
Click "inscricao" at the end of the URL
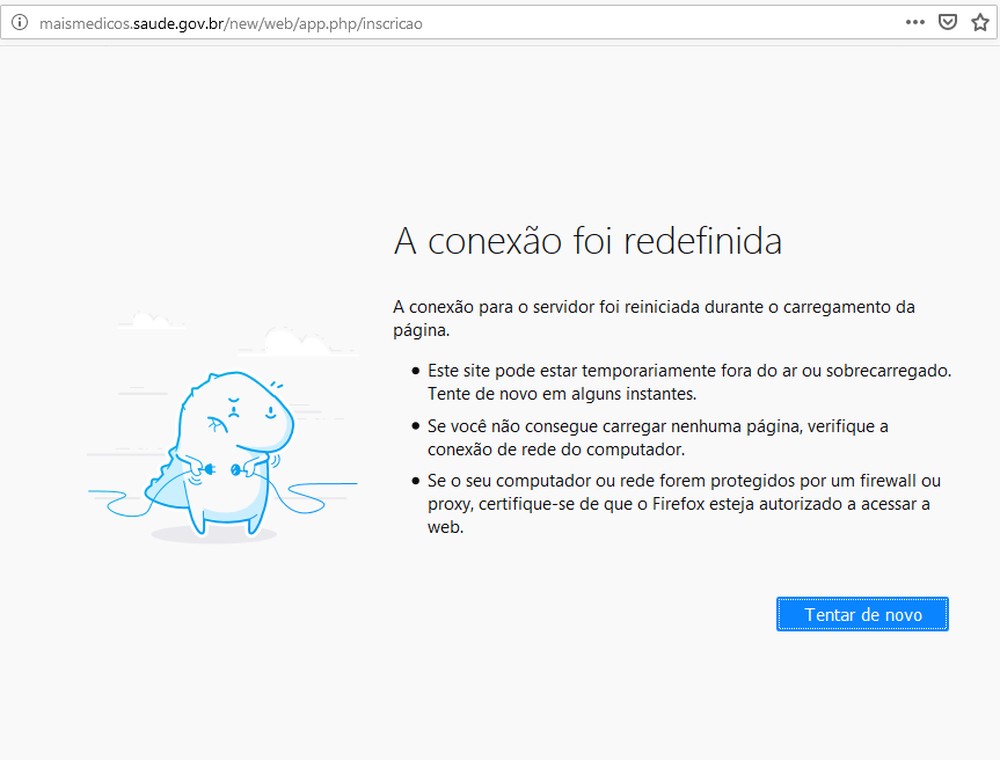(x=394, y=22)
